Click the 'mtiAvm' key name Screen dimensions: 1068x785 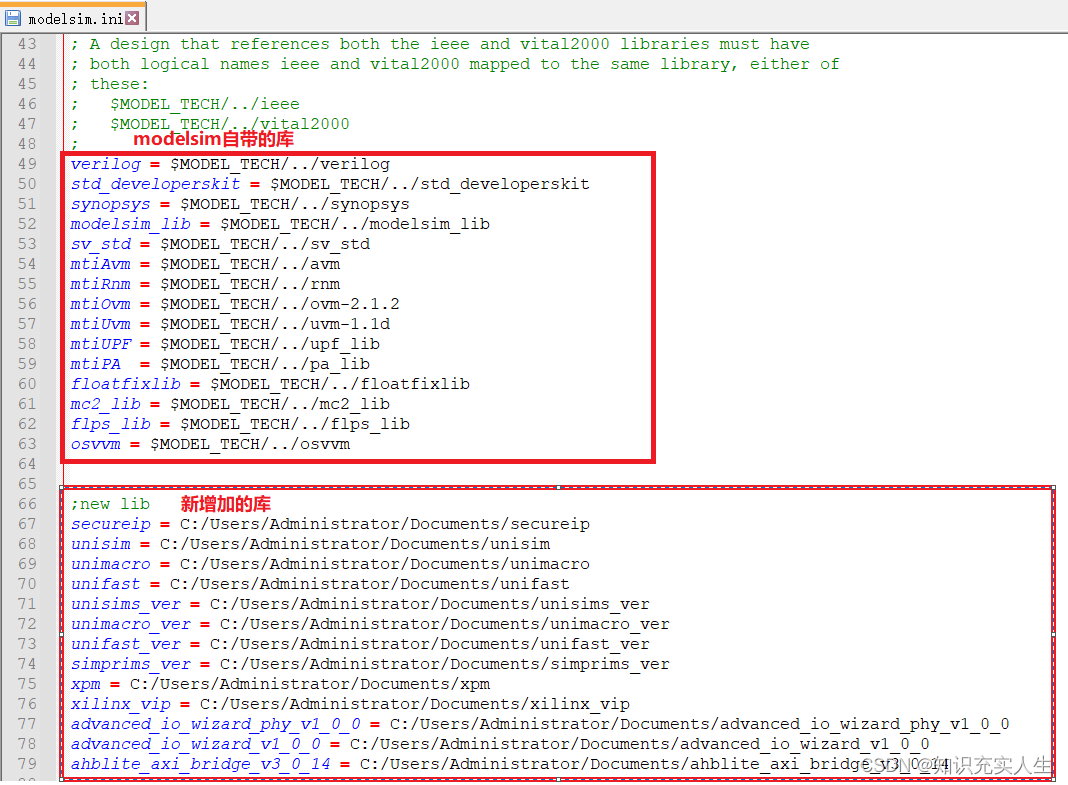click(101, 264)
